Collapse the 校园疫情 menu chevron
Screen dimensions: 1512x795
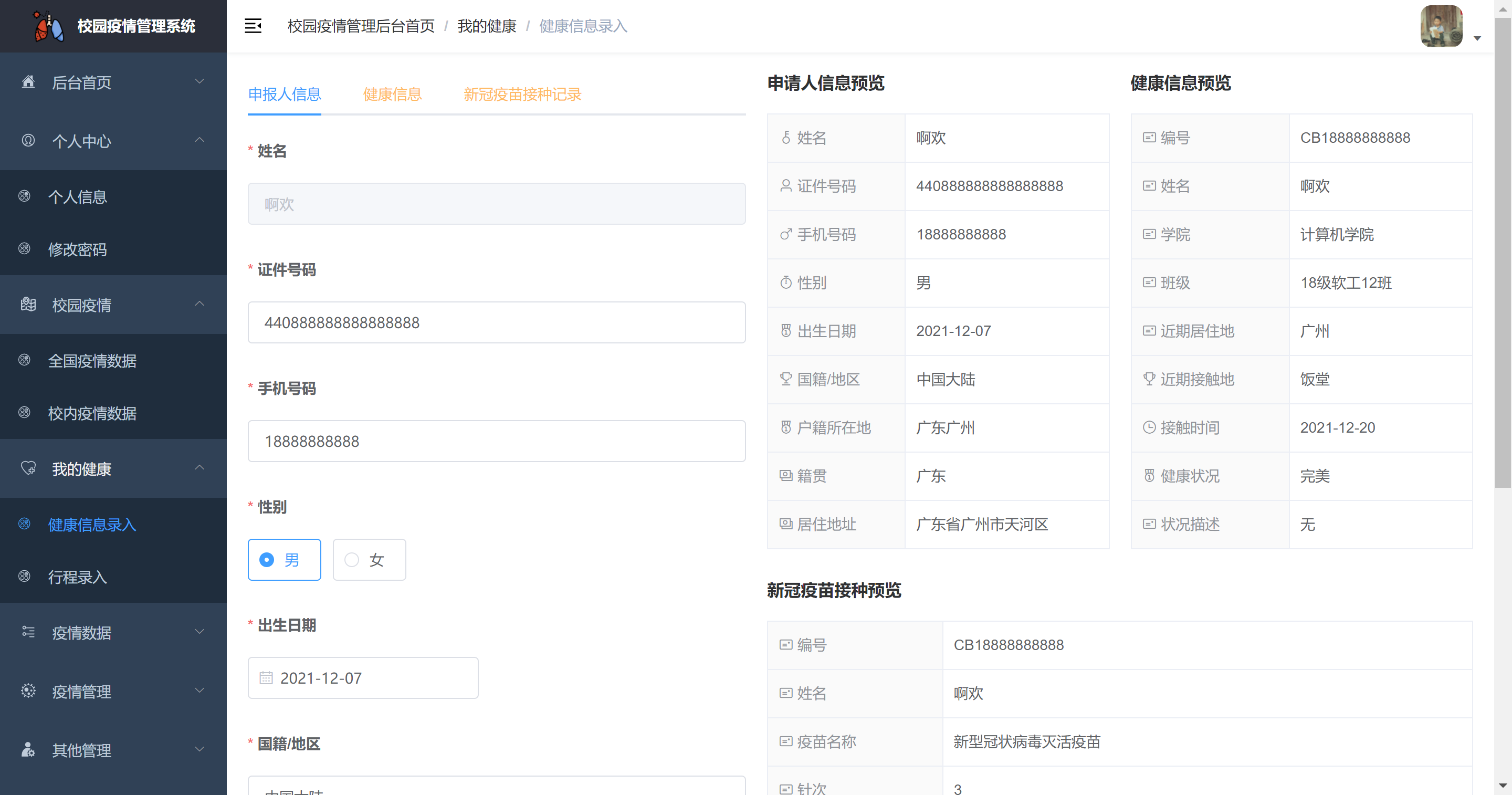[x=199, y=304]
